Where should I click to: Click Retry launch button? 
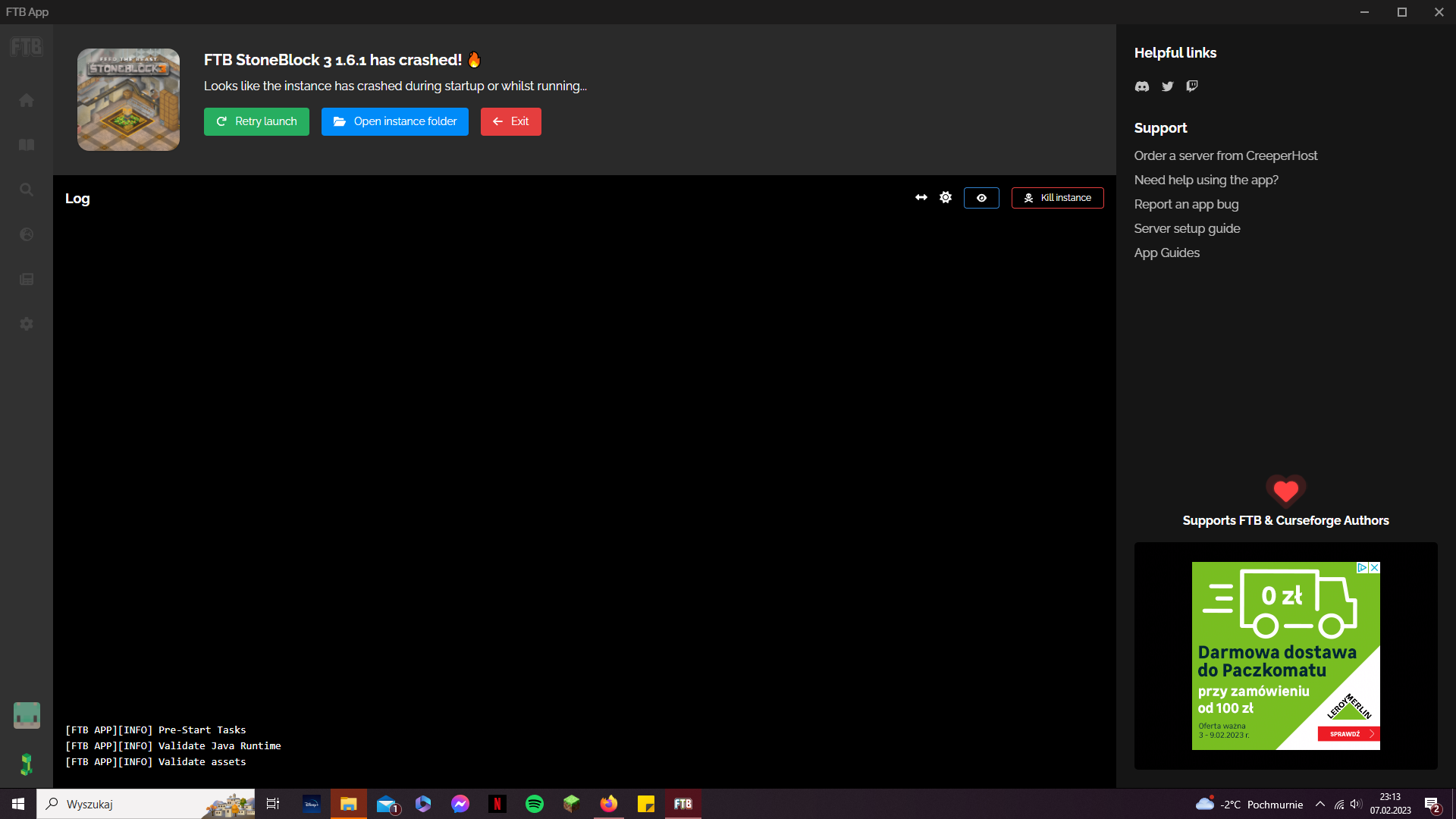click(x=256, y=121)
